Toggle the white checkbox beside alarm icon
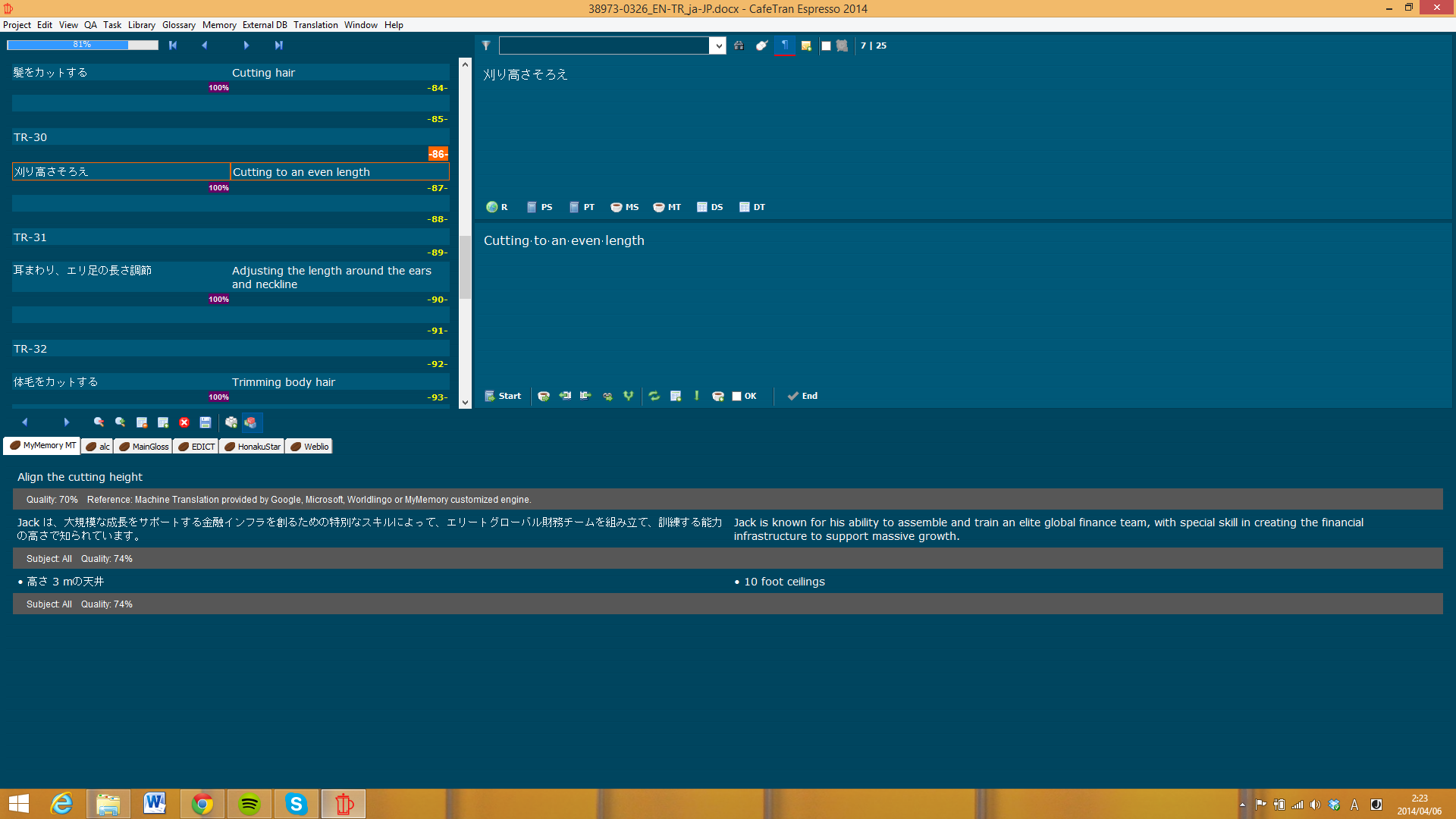The width and height of the screenshot is (1456, 819). pos(827,45)
